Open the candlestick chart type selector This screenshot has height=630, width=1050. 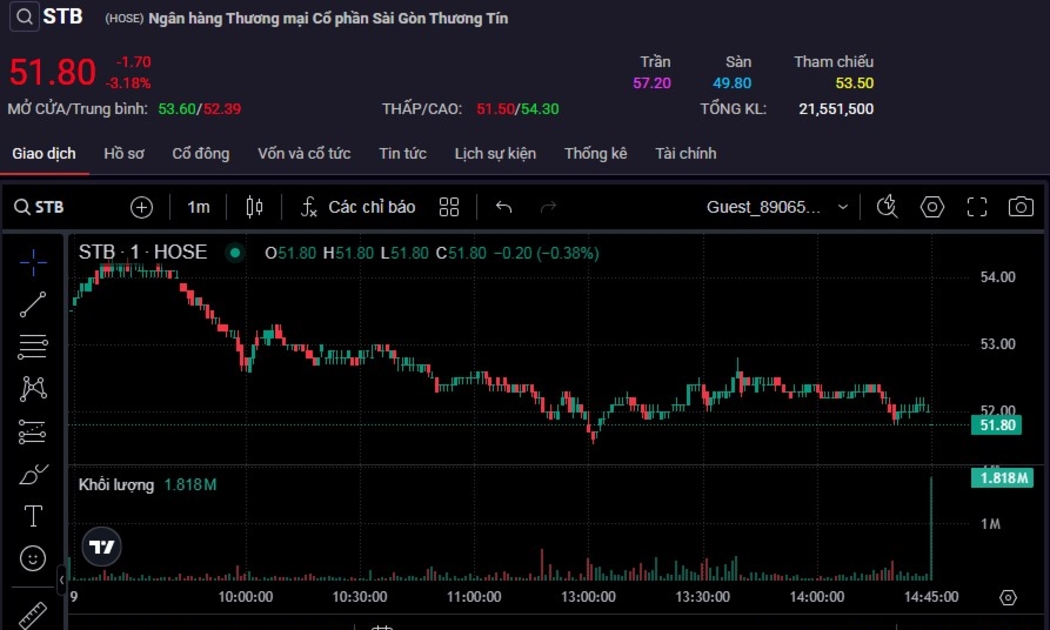point(255,207)
